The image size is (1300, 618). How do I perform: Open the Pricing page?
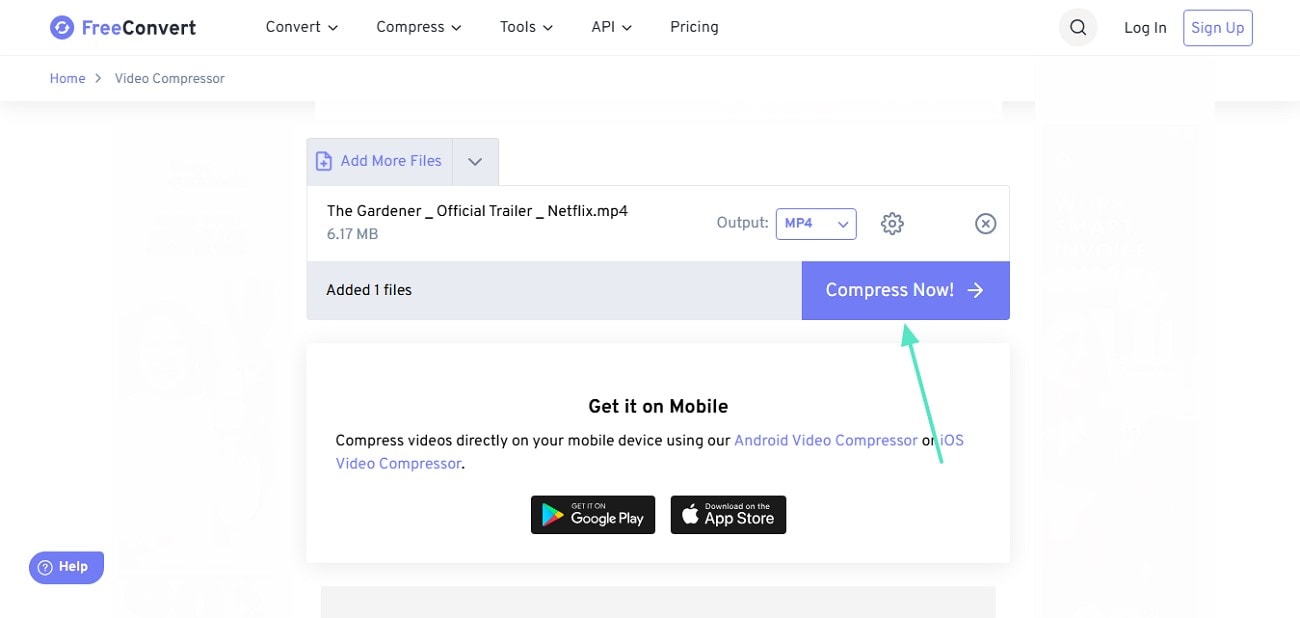[694, 27]
